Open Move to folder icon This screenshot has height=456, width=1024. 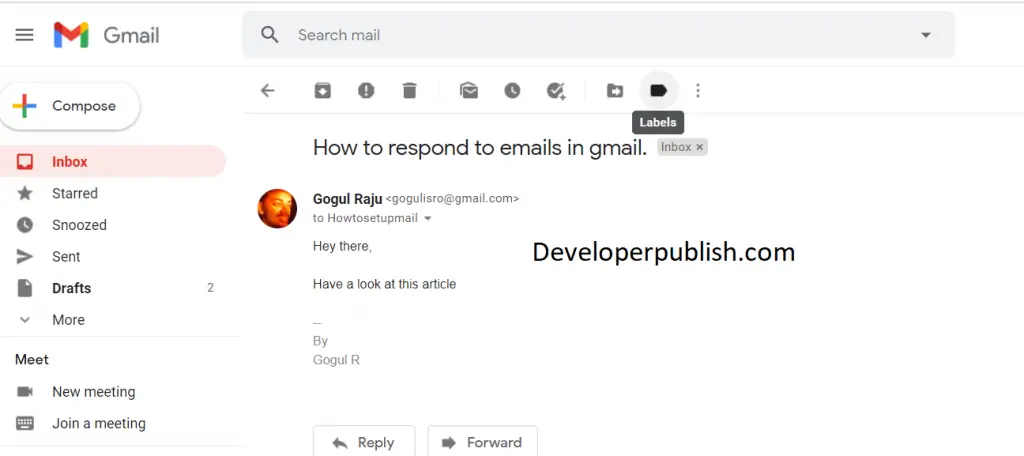(x=615, y=91)
